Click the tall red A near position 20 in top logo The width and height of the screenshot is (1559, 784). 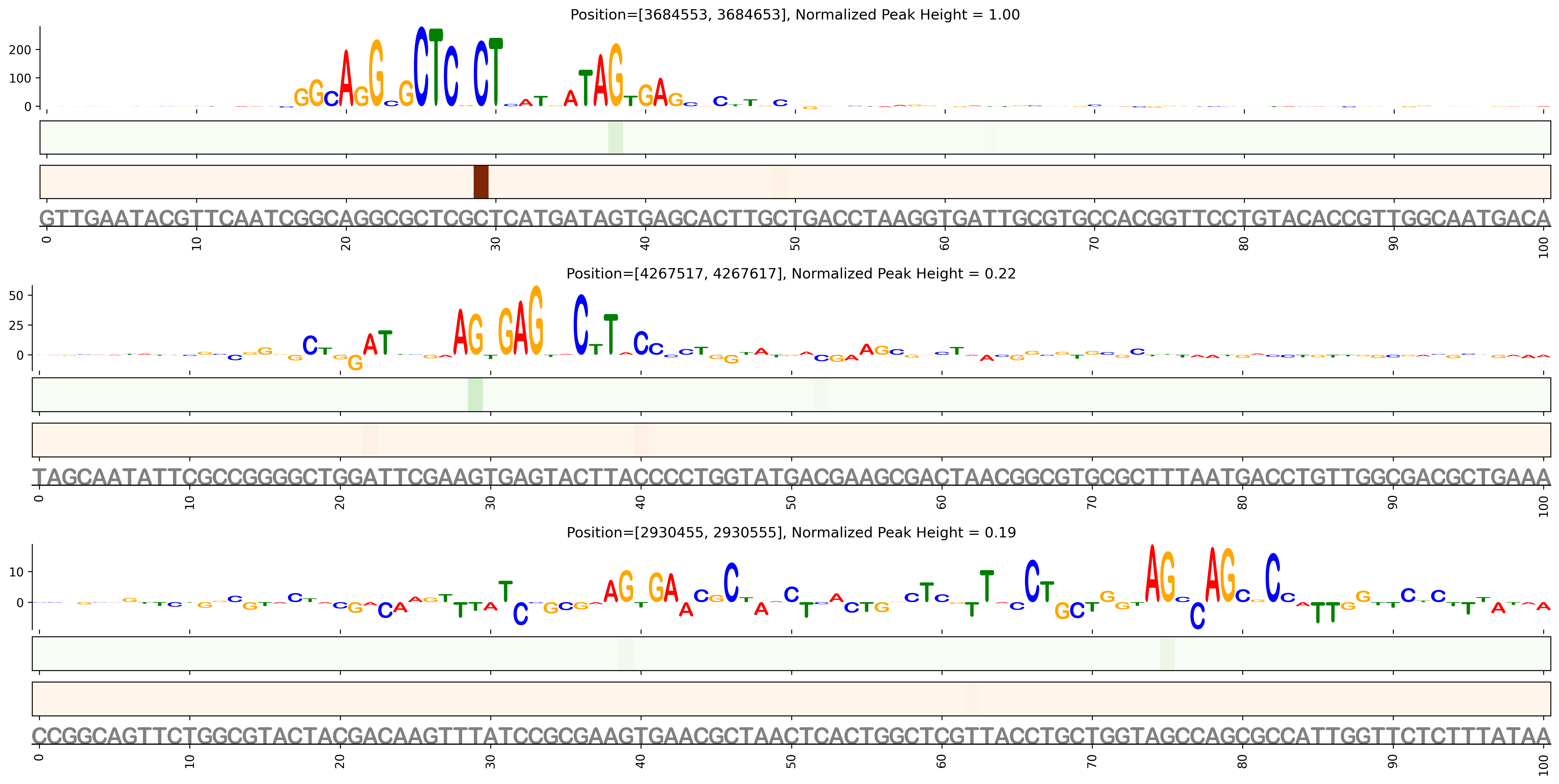click(x=346, y=78)
